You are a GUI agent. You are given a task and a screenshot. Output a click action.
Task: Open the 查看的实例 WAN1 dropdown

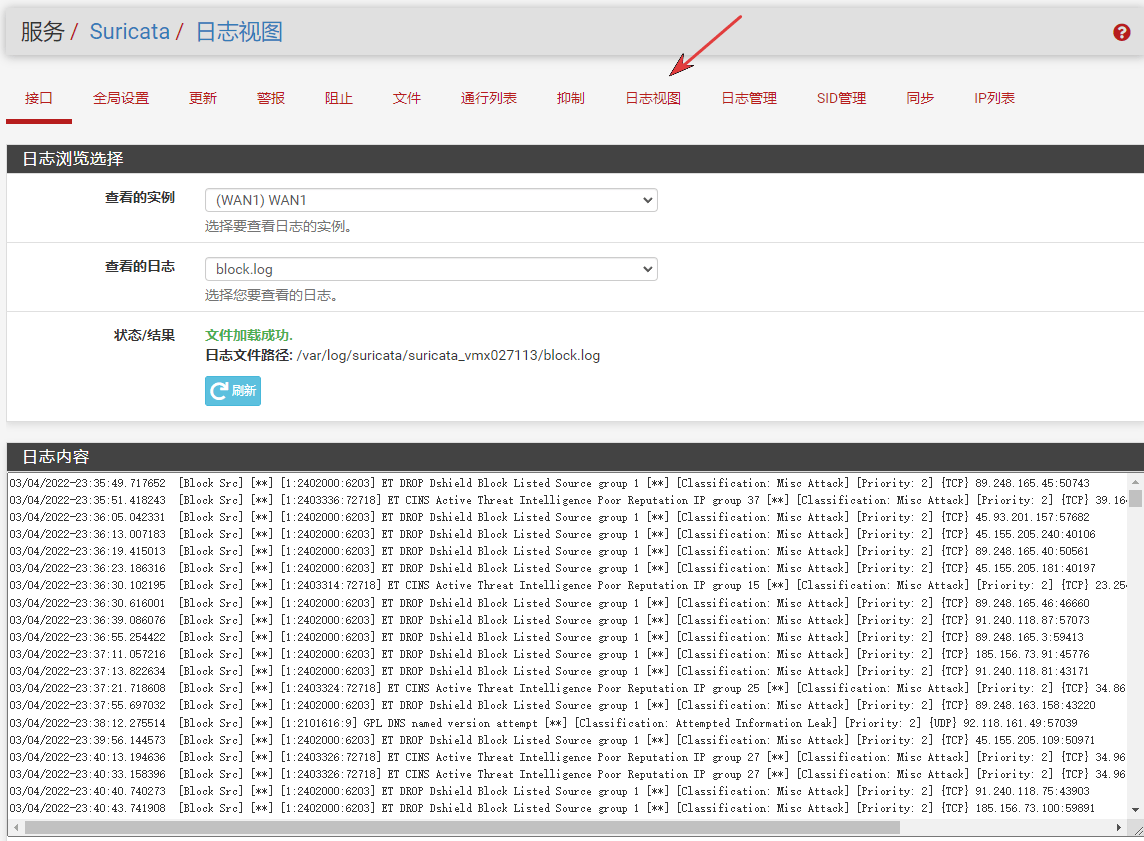point(431,200)
